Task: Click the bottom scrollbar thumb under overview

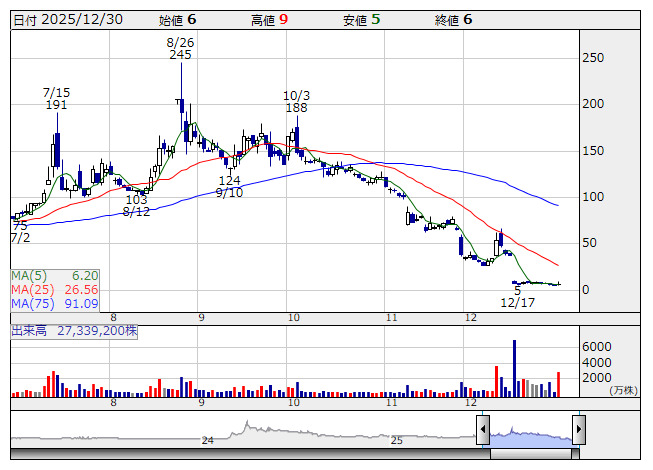Action: point(530,452)
